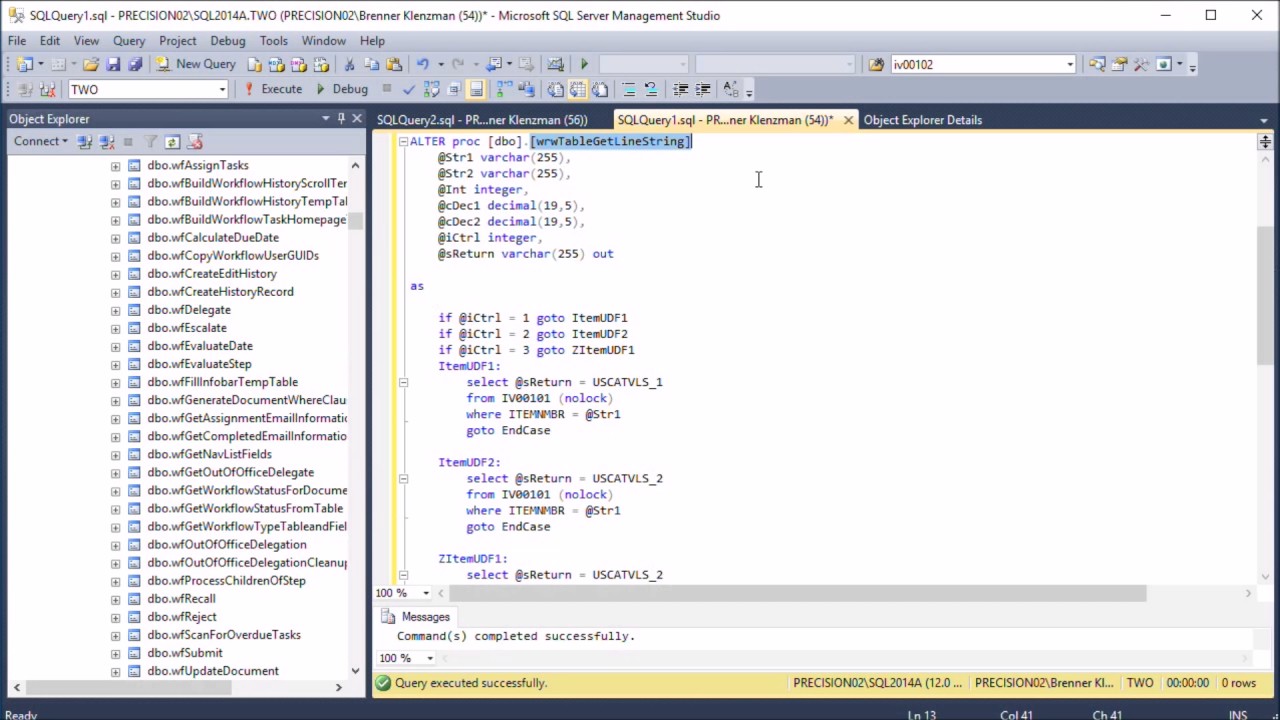Click the Object Explorer filter funnel icon
Viewport: 1280px width, 720px height.
coord(150,141)
